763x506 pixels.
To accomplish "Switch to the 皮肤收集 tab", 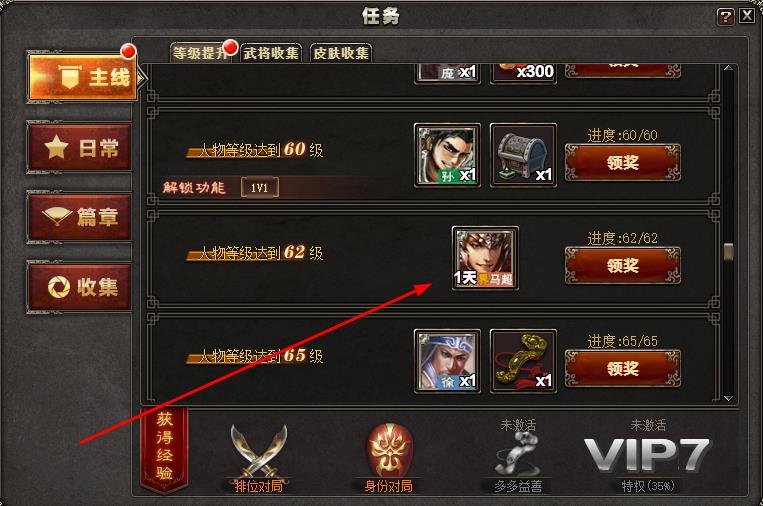I will click(x=341, y=53).
